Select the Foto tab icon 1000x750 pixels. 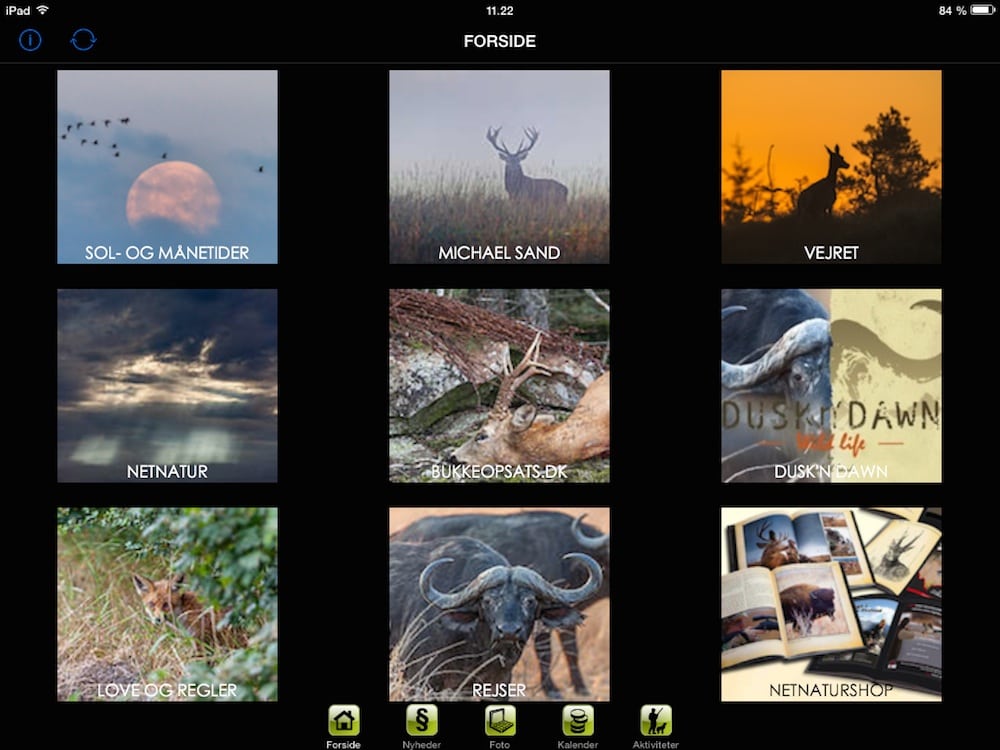[500, 720]
